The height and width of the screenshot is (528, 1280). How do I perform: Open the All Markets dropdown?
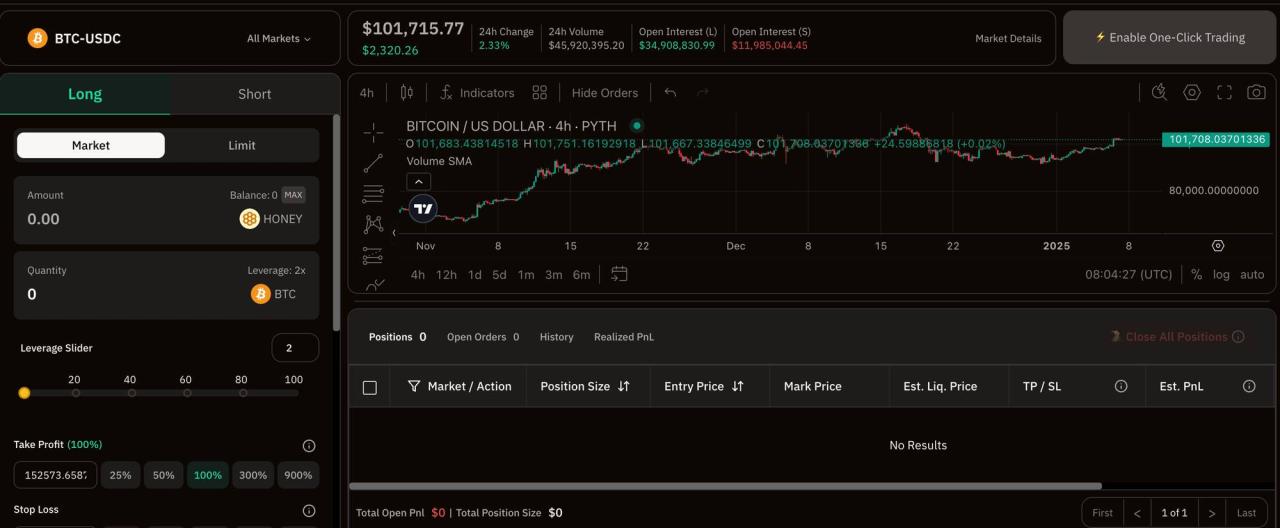coord(278,39)
